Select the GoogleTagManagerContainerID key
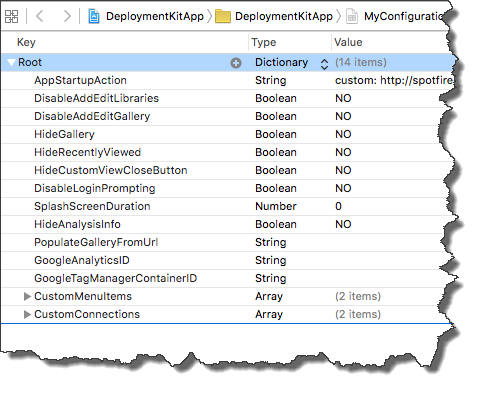The height and width of the screenshot is (393, 484). 115,278
